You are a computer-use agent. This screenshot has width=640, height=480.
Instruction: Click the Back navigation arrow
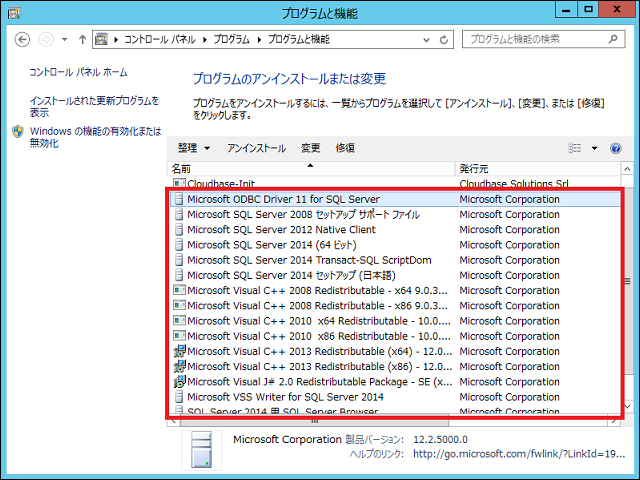[22, 40]
